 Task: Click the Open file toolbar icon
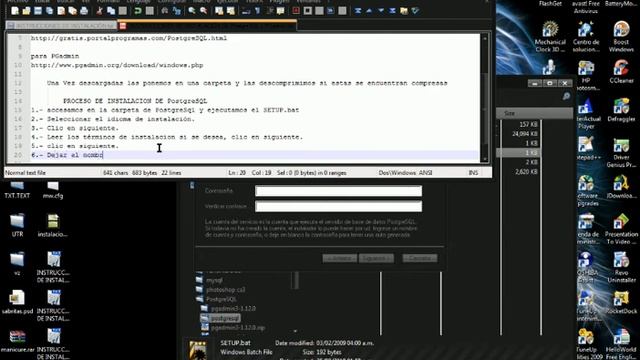(x=26, y=11)
